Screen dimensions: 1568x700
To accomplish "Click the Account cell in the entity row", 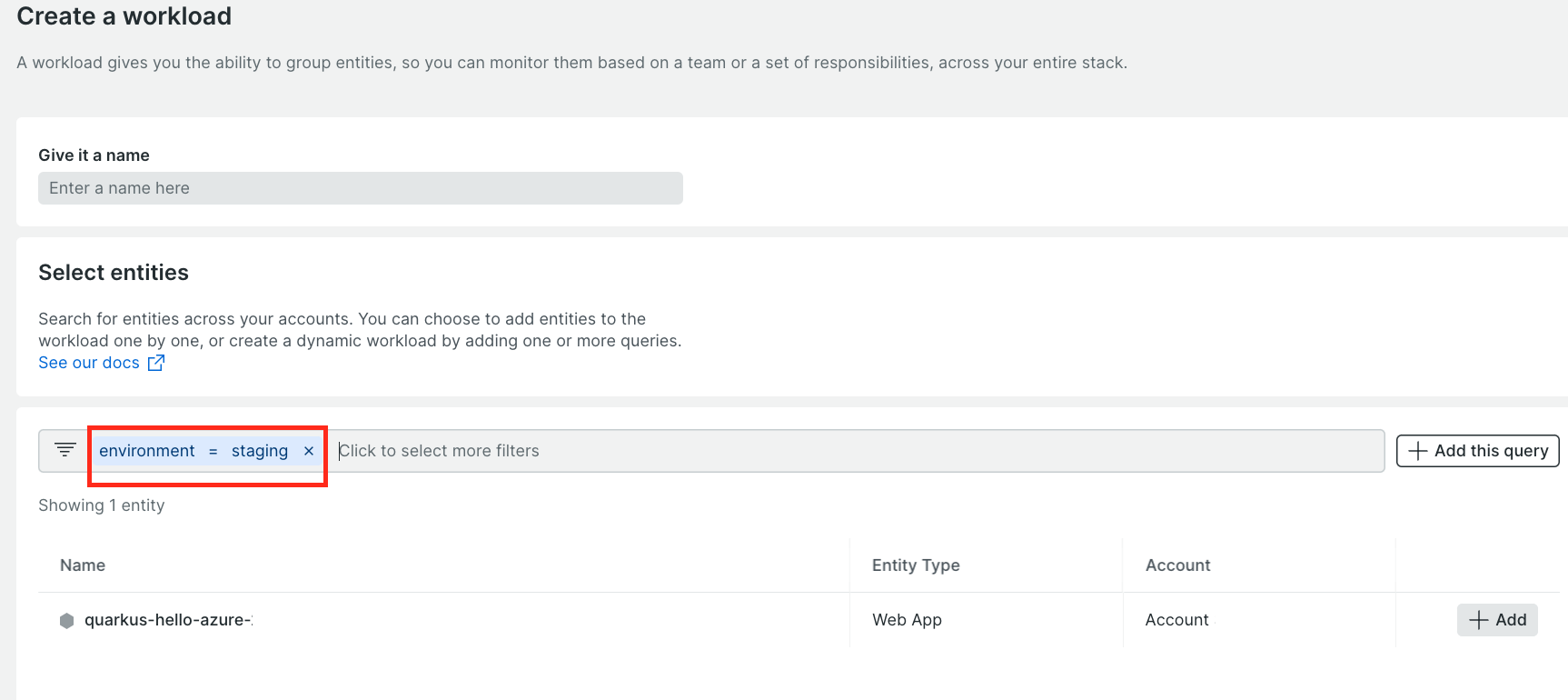I will pyautogui.click(x=1176, y=620).
